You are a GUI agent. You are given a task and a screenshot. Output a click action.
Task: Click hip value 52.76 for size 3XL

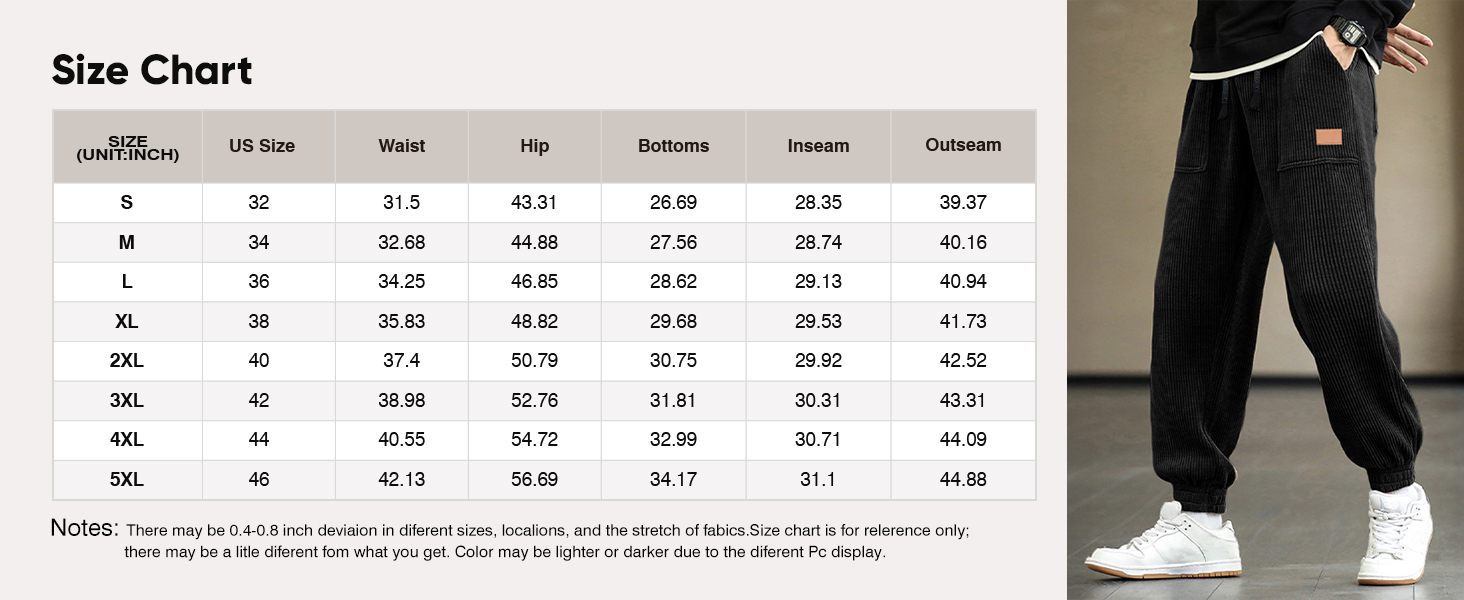coord(535,401)
